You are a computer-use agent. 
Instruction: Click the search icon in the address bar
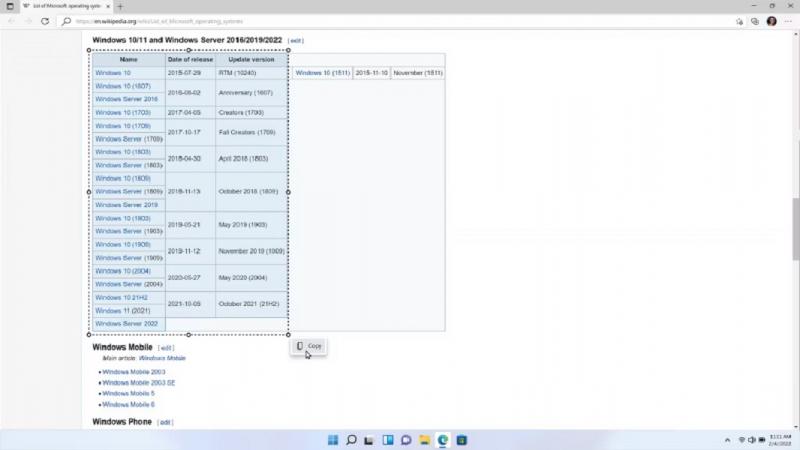click(66, 21)
